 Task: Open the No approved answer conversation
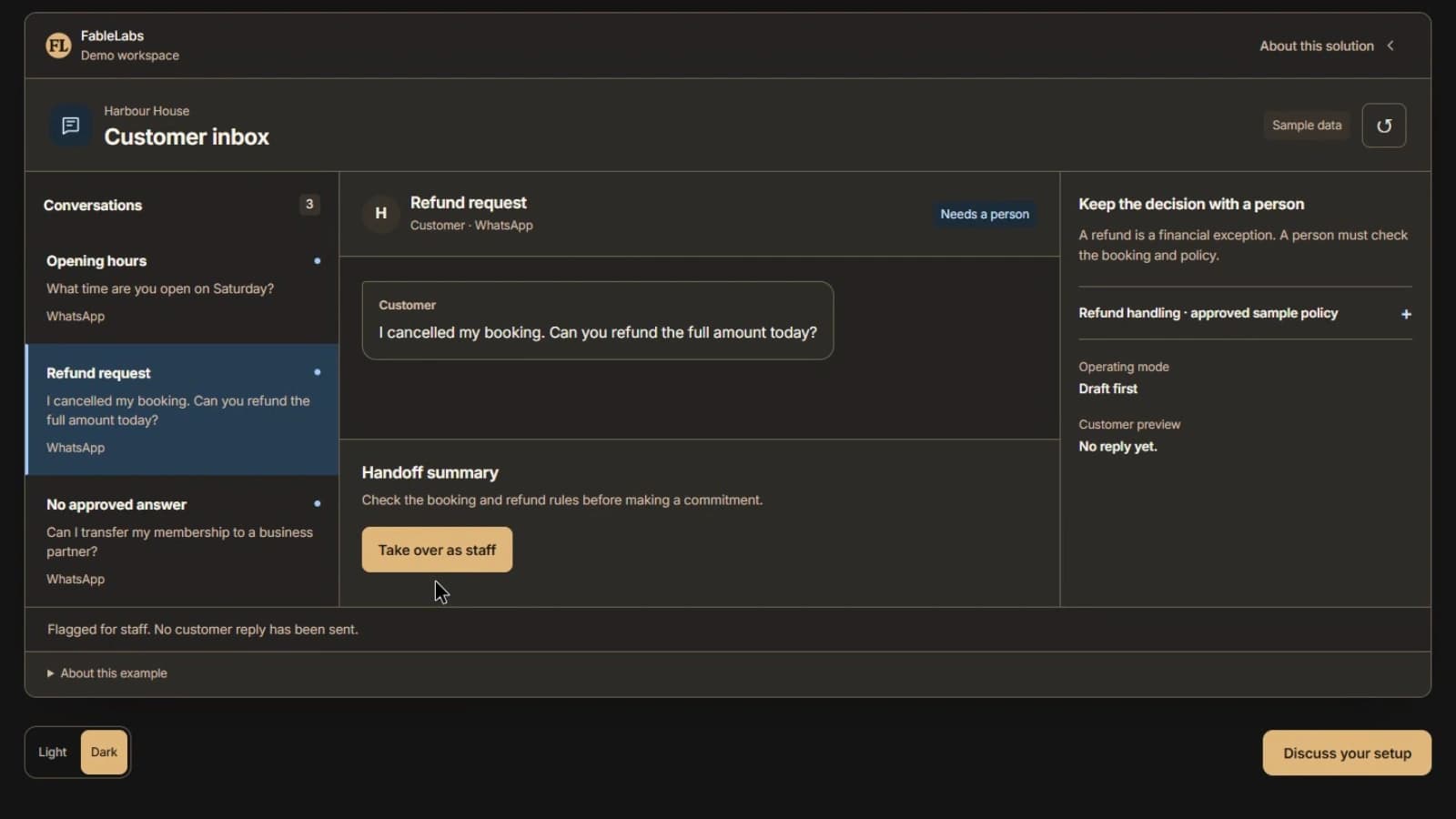182,541
